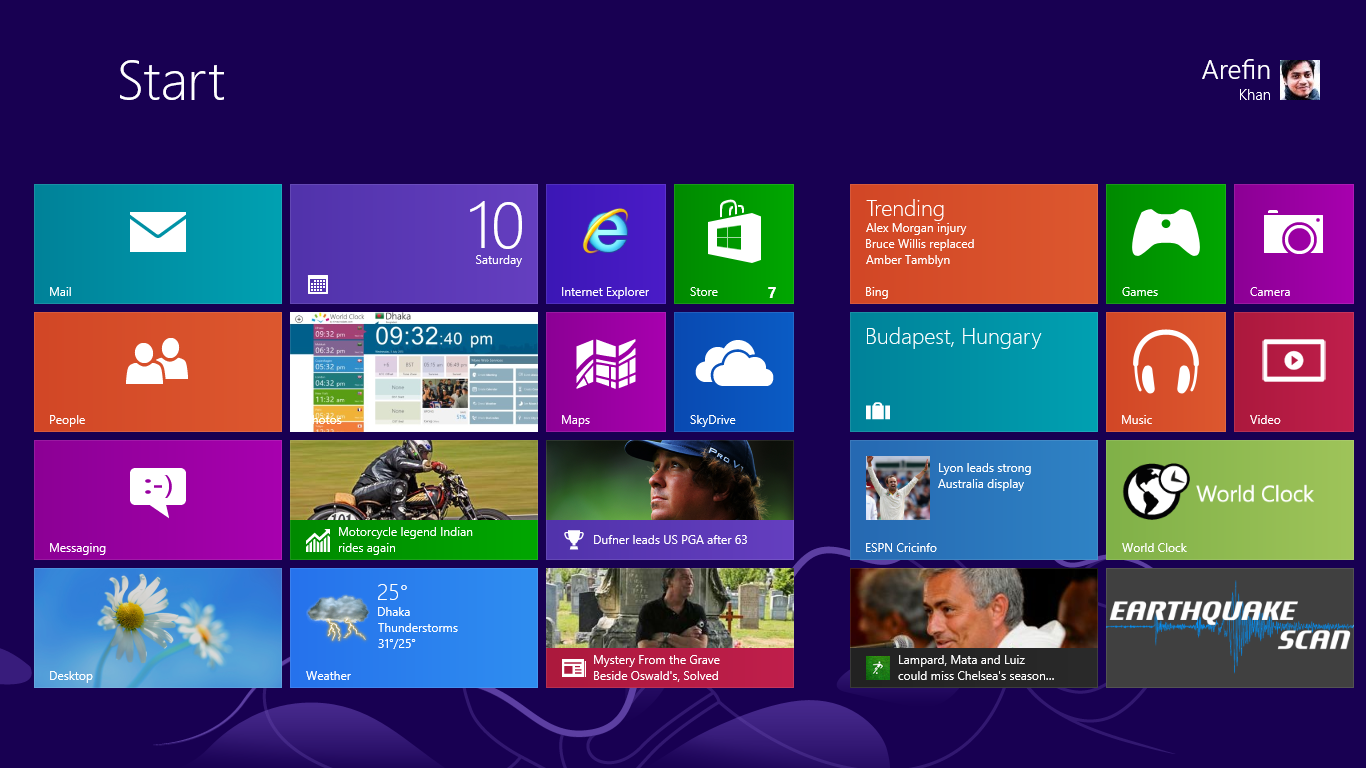Select the People silhouettes icon
Image resolution: width=1366 pixels, height=768 pixels.
tap(158, 361)
